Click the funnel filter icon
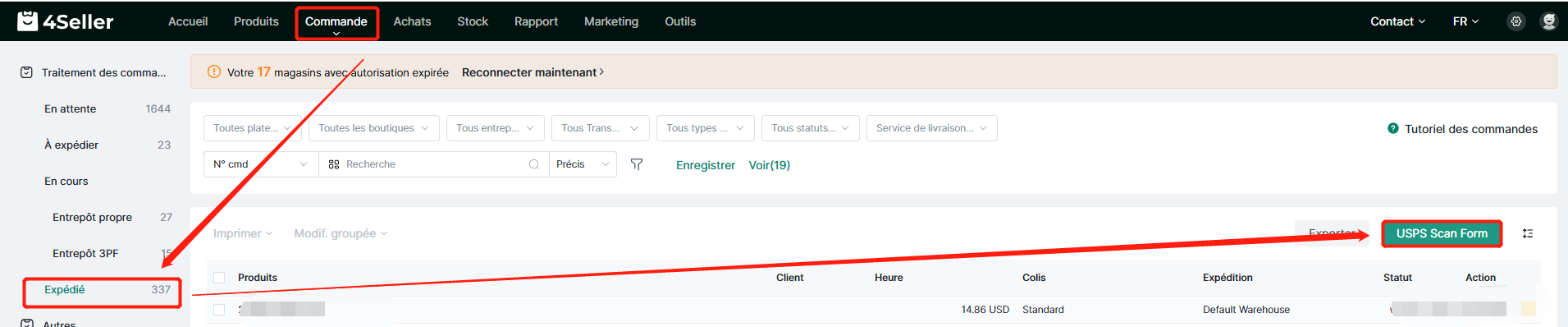 tap(636, 164)
